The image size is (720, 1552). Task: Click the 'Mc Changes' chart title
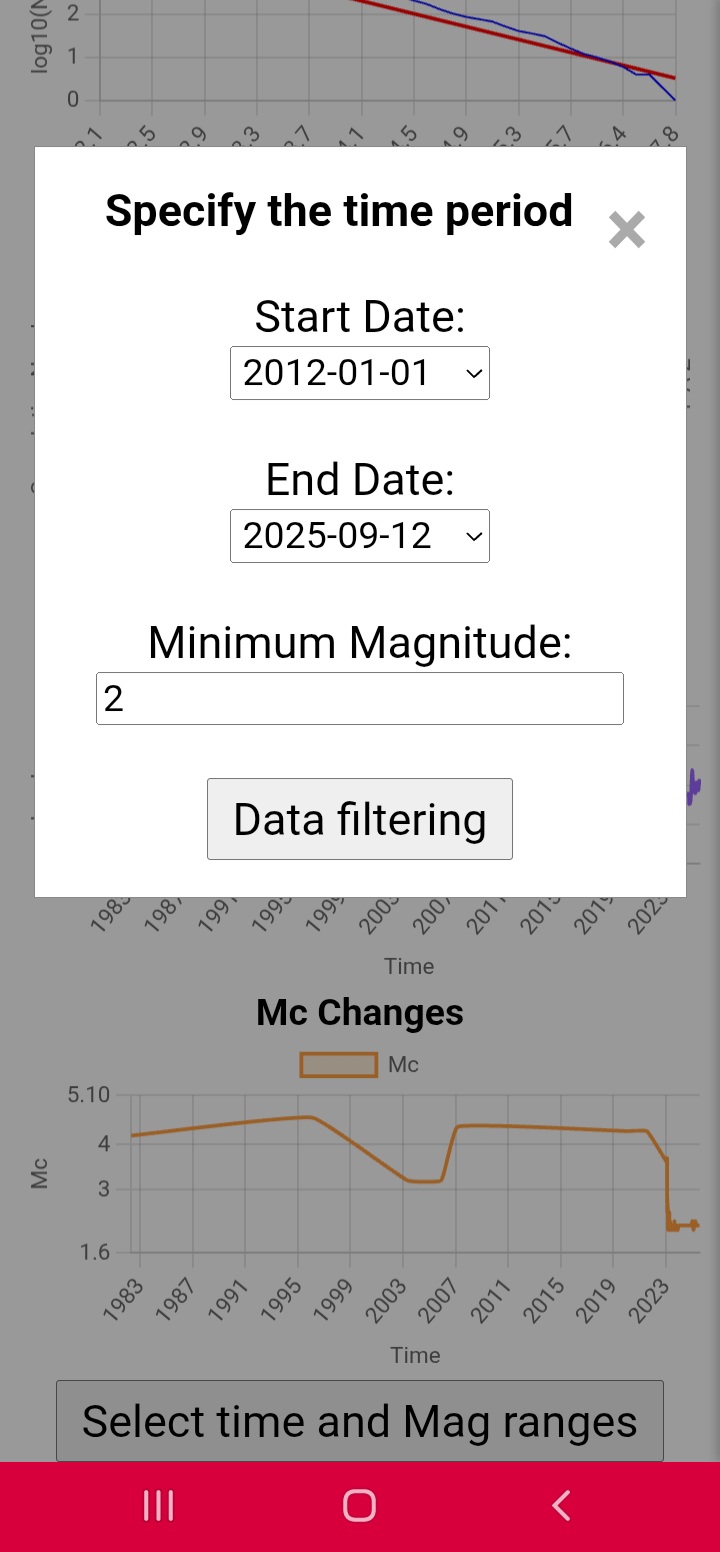[x=360, y=1013]
